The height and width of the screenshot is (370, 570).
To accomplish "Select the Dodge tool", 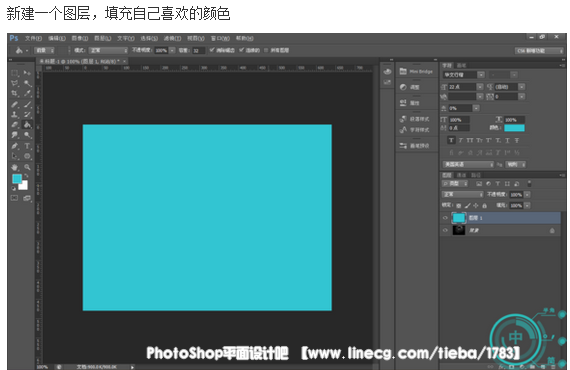I will click(27, 135).
